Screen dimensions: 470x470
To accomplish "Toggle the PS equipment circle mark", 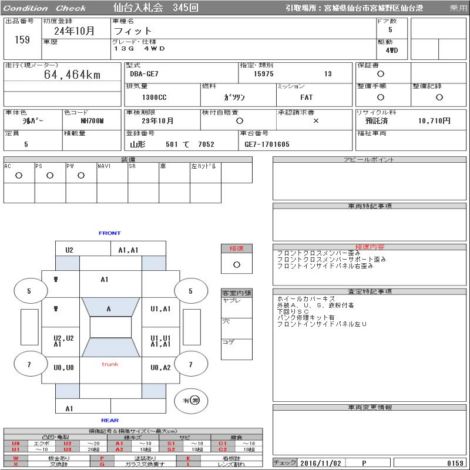I will [x=50, y=175].
